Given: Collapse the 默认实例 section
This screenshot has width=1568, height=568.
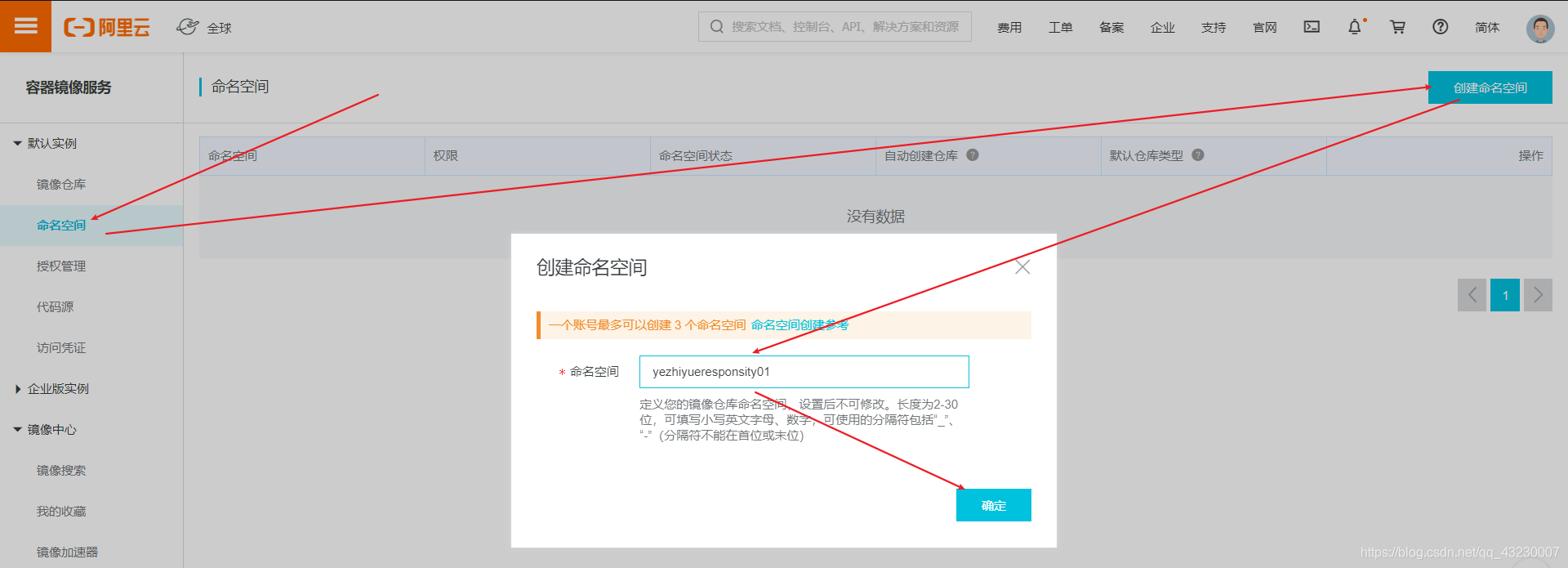Looking at the screenshot, I should click(46, 143).
